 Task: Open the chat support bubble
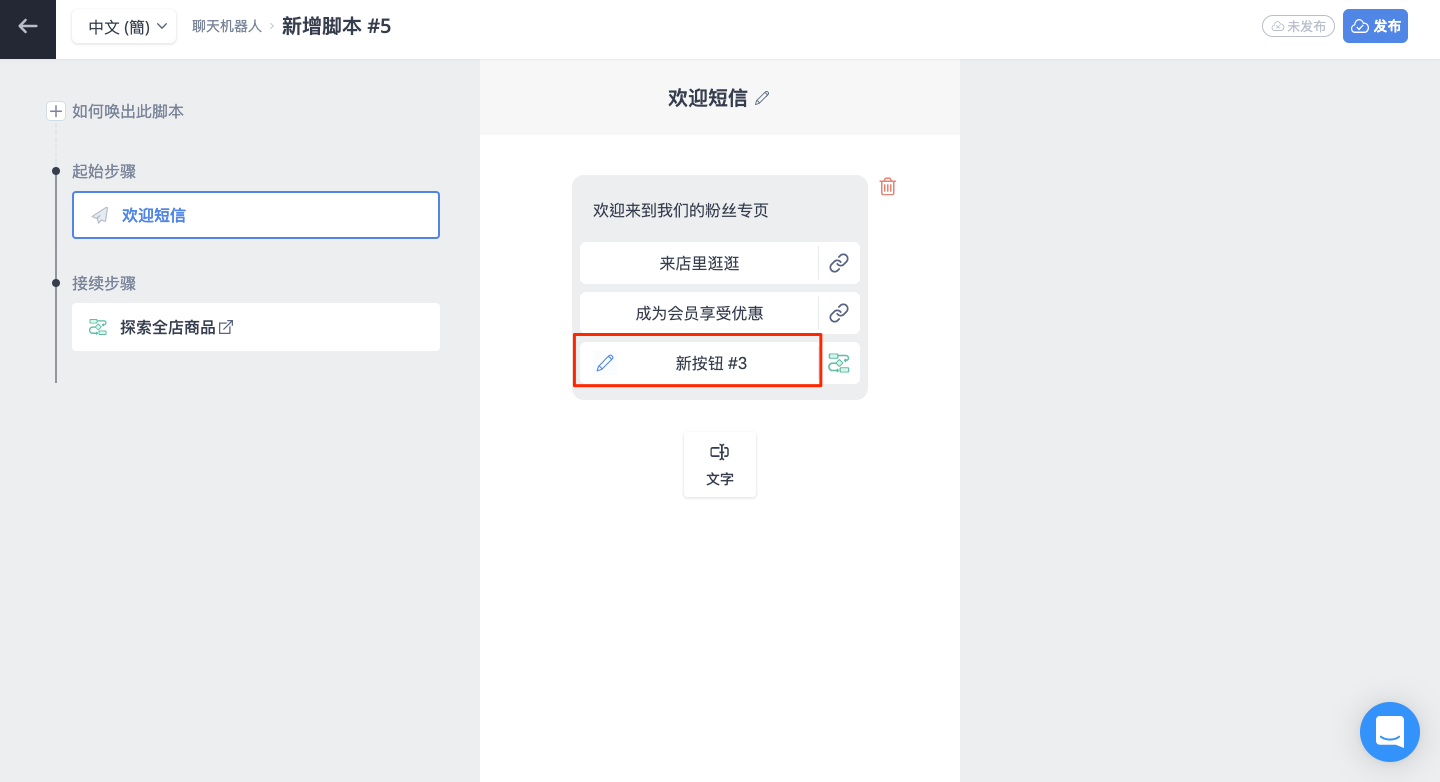click(x=1390, y=732)
